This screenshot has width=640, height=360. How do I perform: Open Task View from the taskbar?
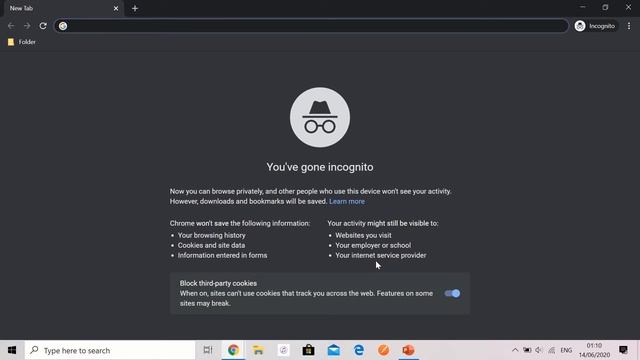(208, 350)
